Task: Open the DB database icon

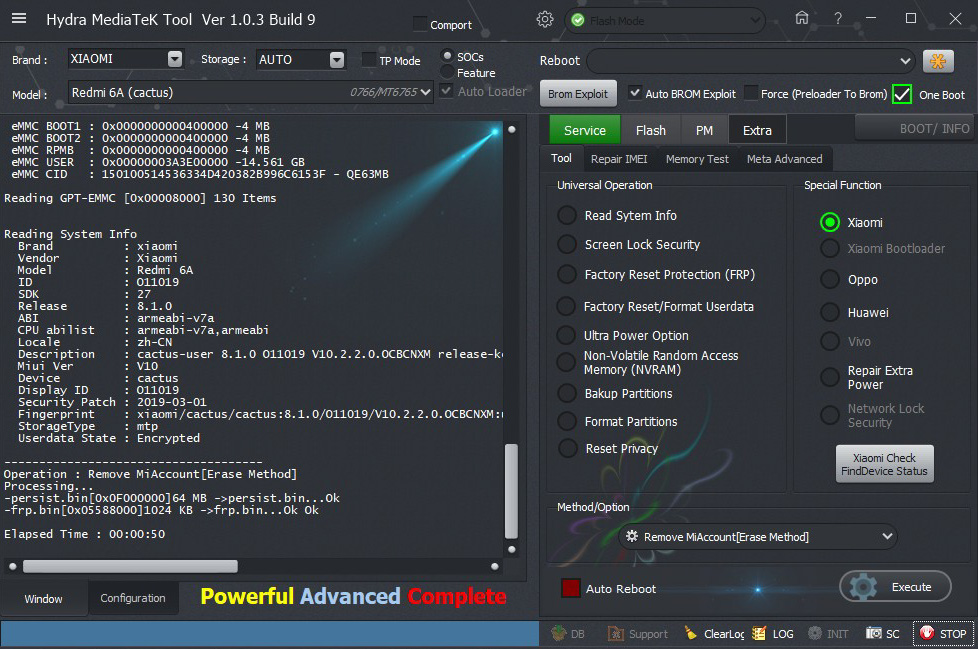Action: coord(560,634)
